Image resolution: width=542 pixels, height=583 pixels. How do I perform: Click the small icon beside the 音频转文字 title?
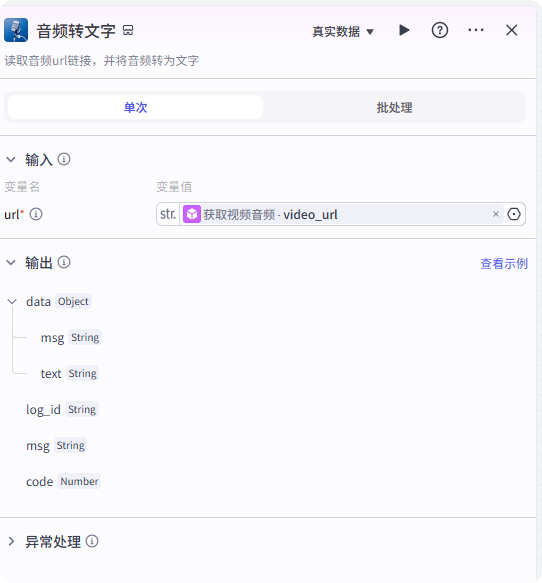pyautogui.click(x=128, y=30)
